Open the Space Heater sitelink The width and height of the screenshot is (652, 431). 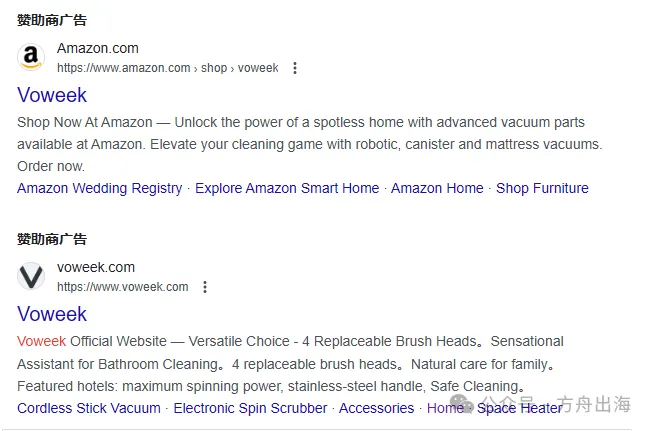click(520, 408)
